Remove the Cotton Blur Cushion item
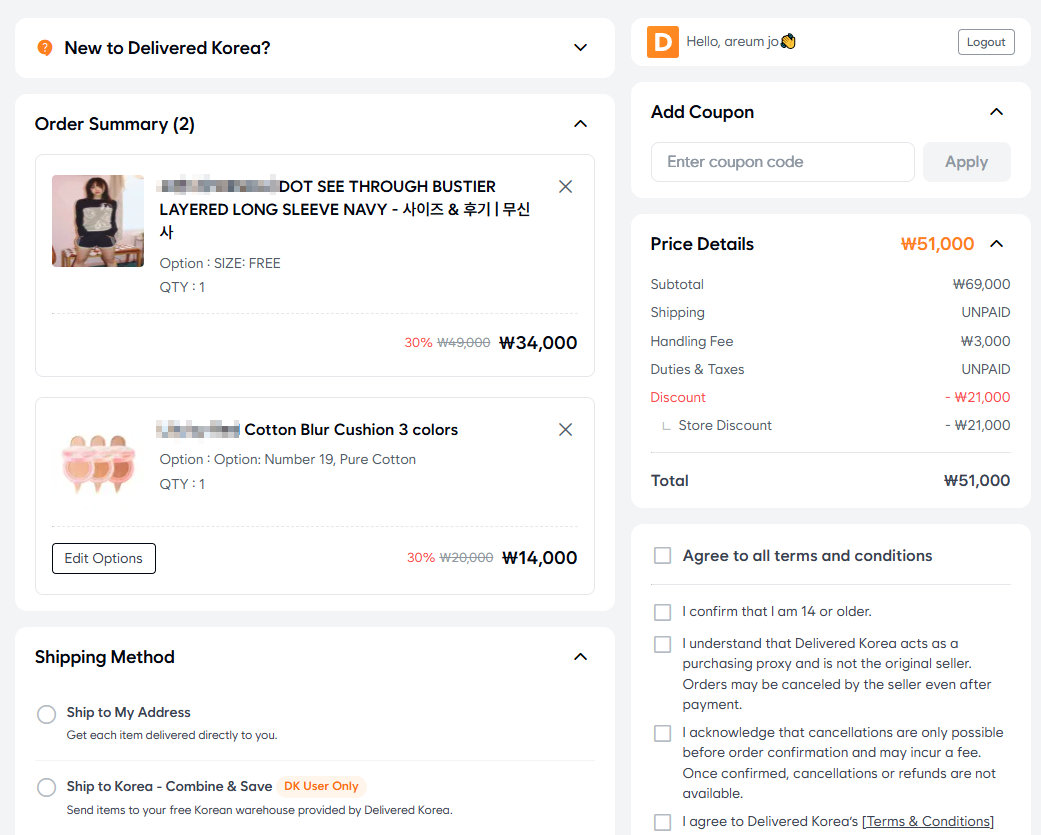Image resolution: width=1041 pixels, height=835 pixels. click(565, 429)
